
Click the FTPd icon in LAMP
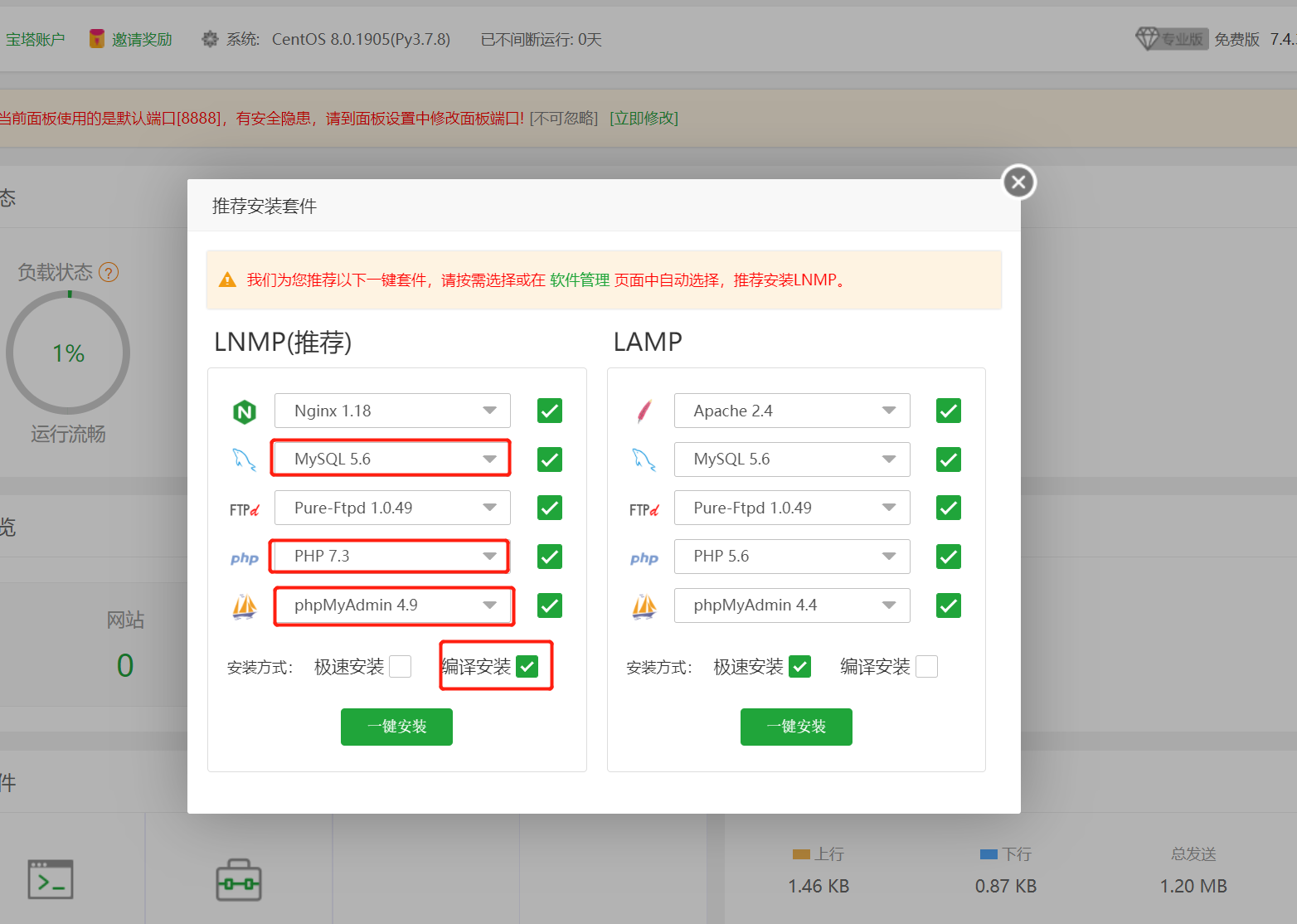coord(644,509)
